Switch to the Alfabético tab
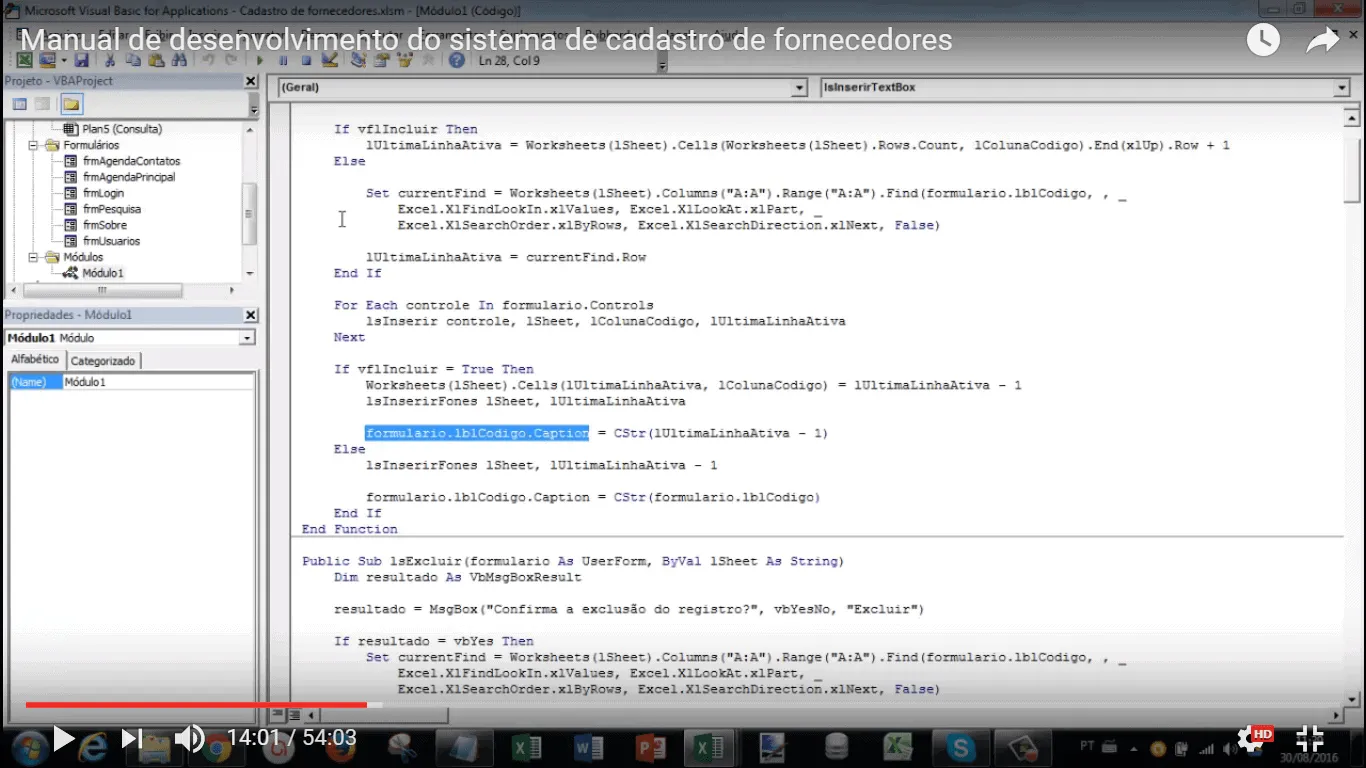The width and height of the screenshot is (1366, 768). point(35,359)
